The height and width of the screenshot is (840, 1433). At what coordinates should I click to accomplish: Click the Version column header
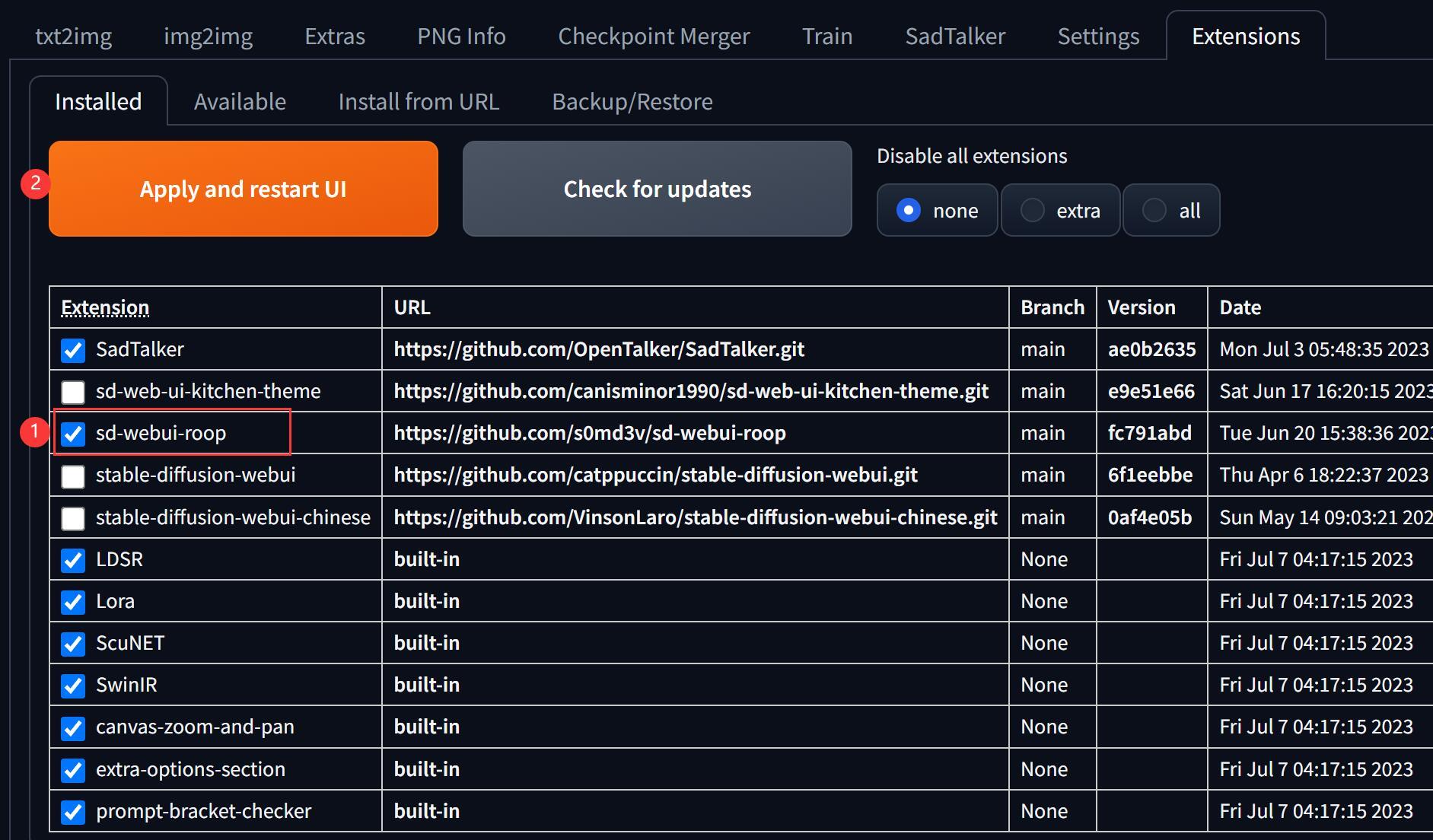point(1142,307)
